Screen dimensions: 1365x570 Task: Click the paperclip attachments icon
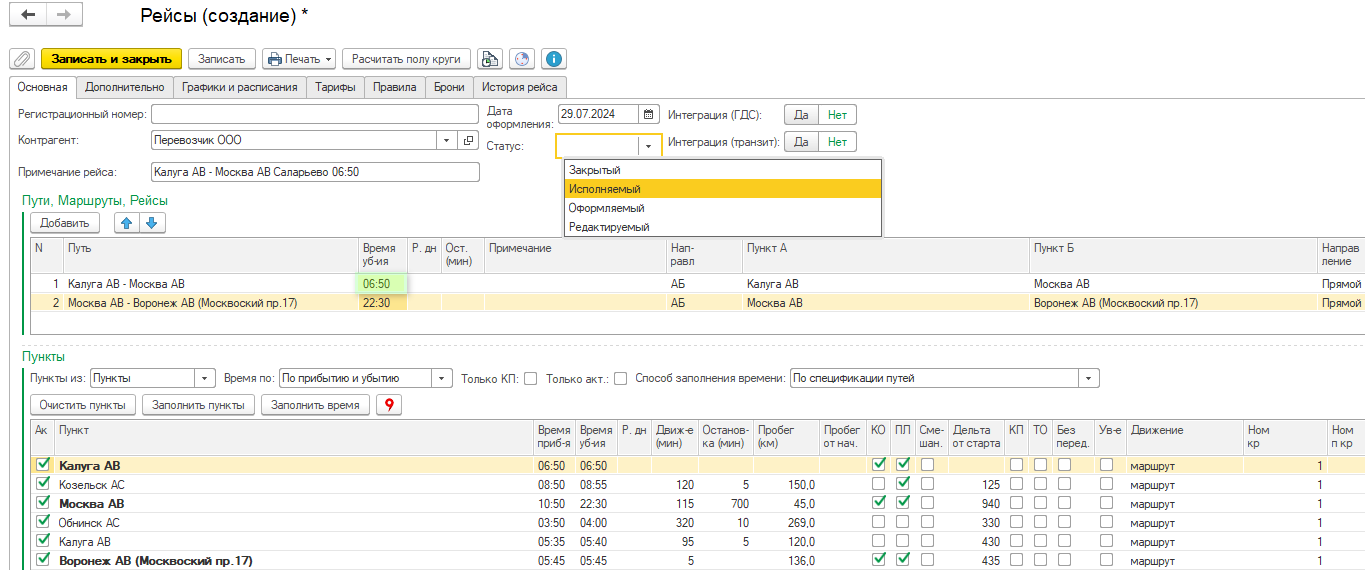click(22, 59)
